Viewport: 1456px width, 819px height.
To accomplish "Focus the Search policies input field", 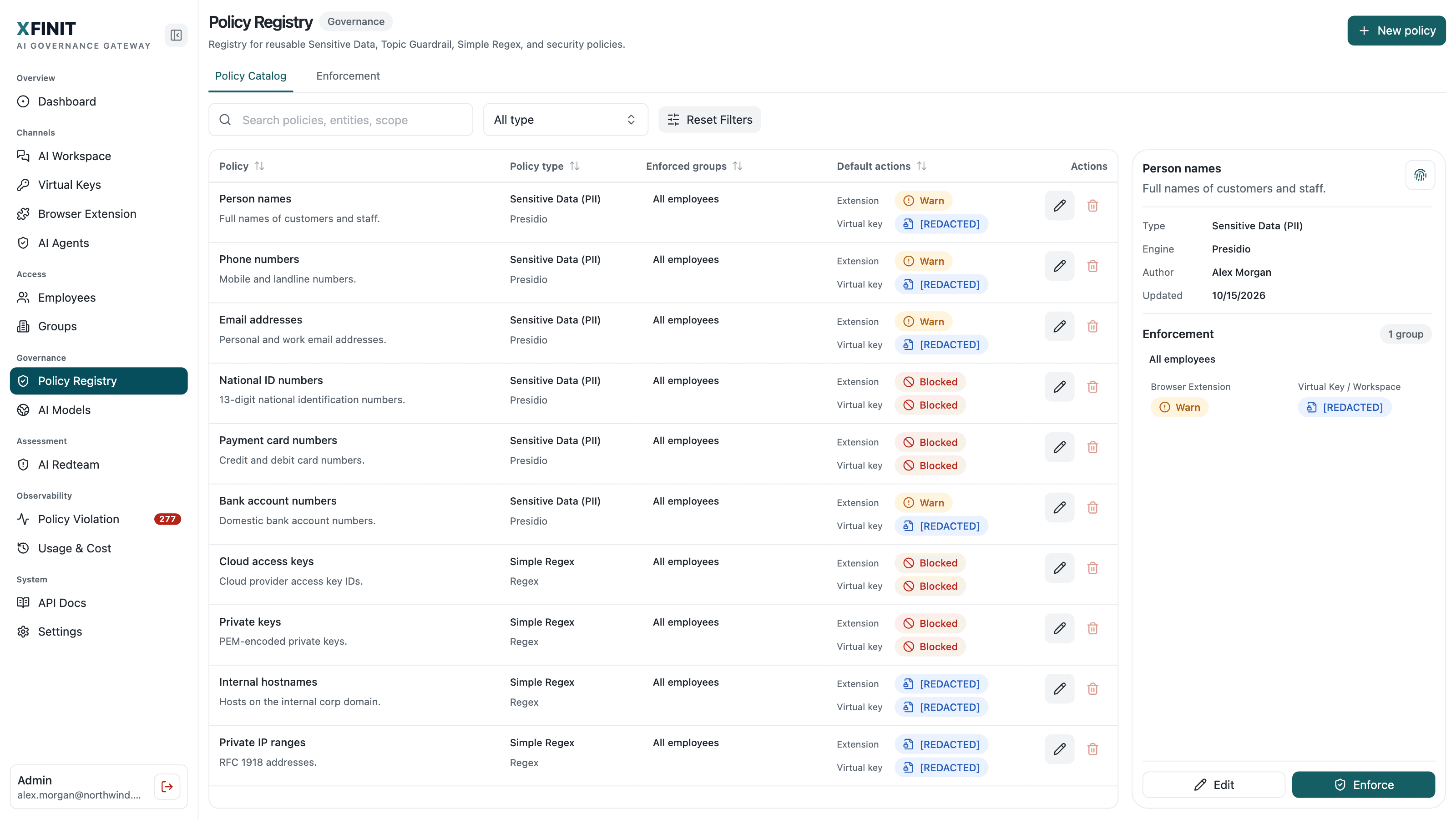I will (341, 120).
